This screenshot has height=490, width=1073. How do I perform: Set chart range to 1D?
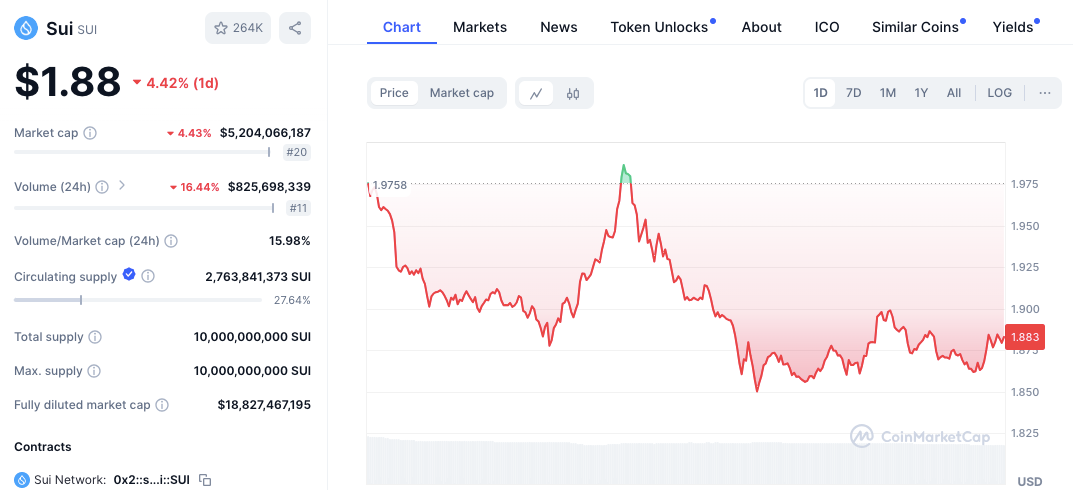[820, 93]
